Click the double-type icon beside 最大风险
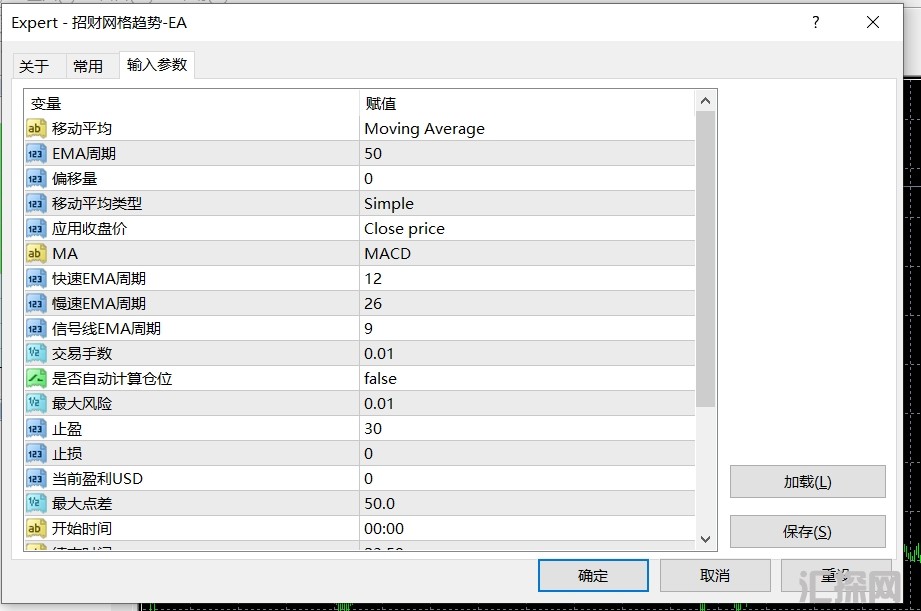The height and width of the screenshot is (611, 921). click(x=35, y=404)
